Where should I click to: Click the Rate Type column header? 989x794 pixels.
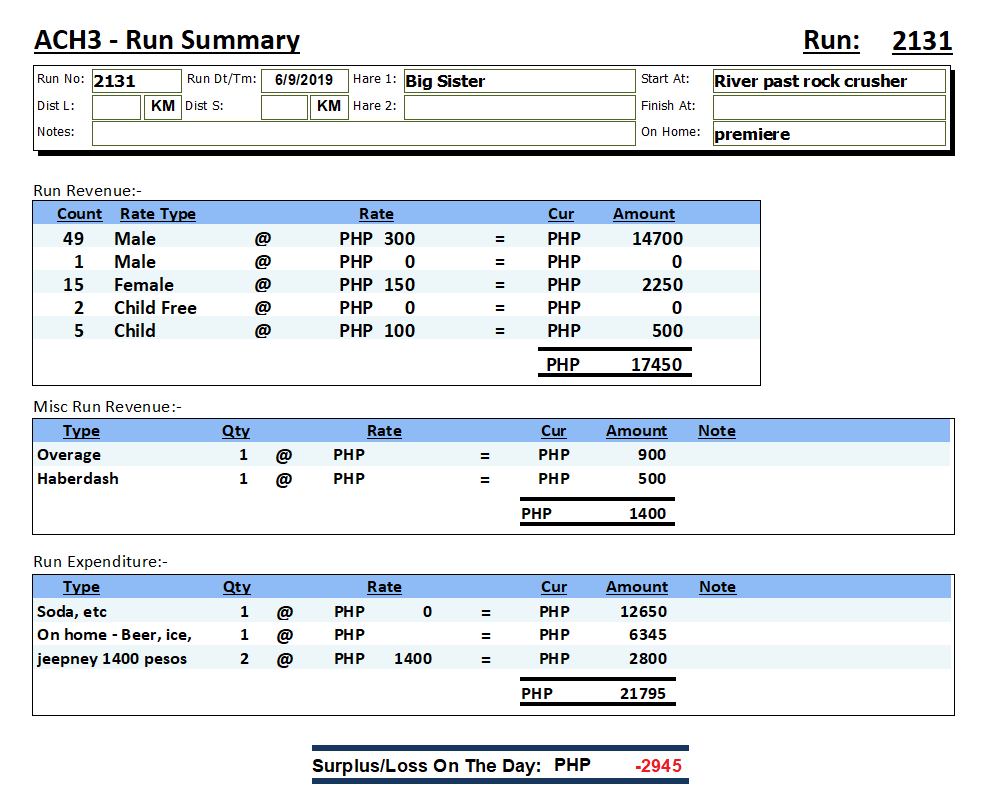157,214
